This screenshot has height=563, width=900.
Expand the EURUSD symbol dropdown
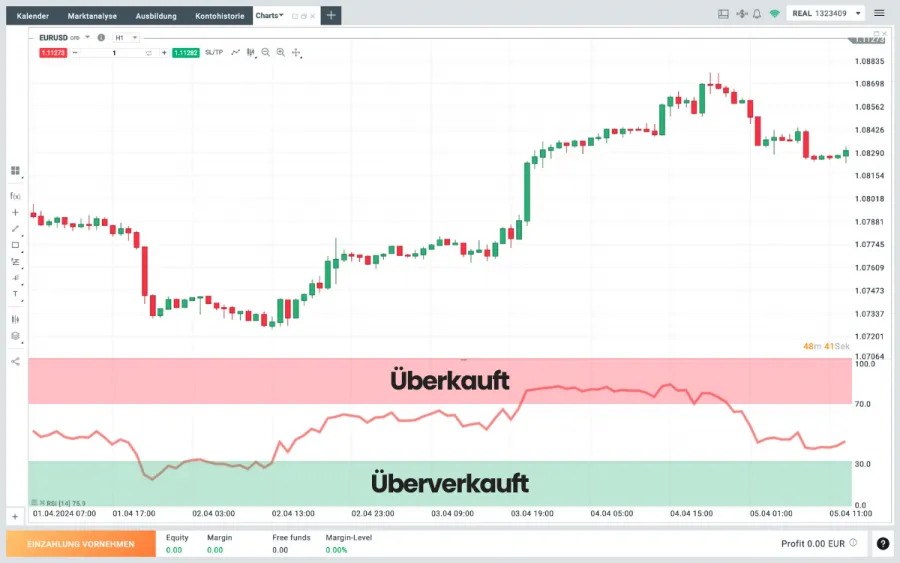88,37
